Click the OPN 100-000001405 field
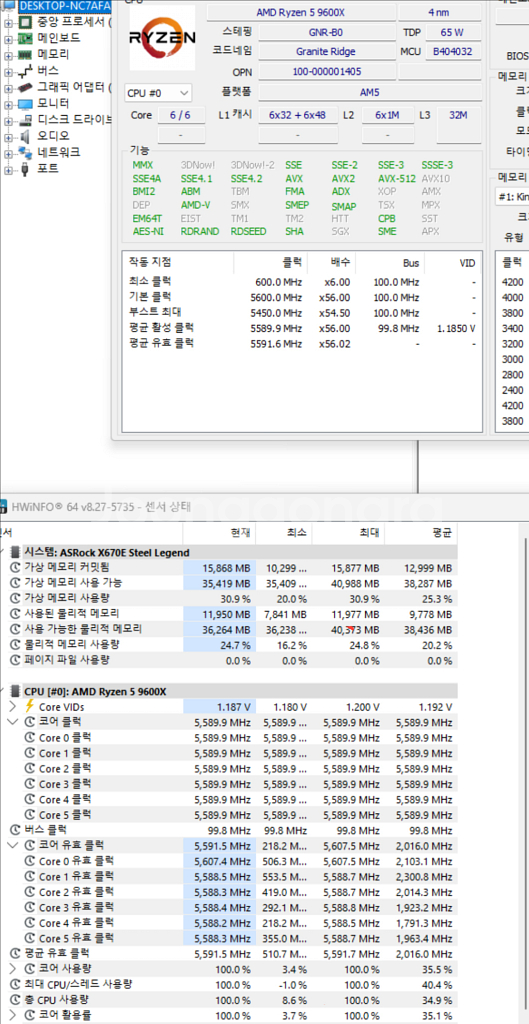The height and width of the screenshot is (1024, 529). [x=327, y=71]
